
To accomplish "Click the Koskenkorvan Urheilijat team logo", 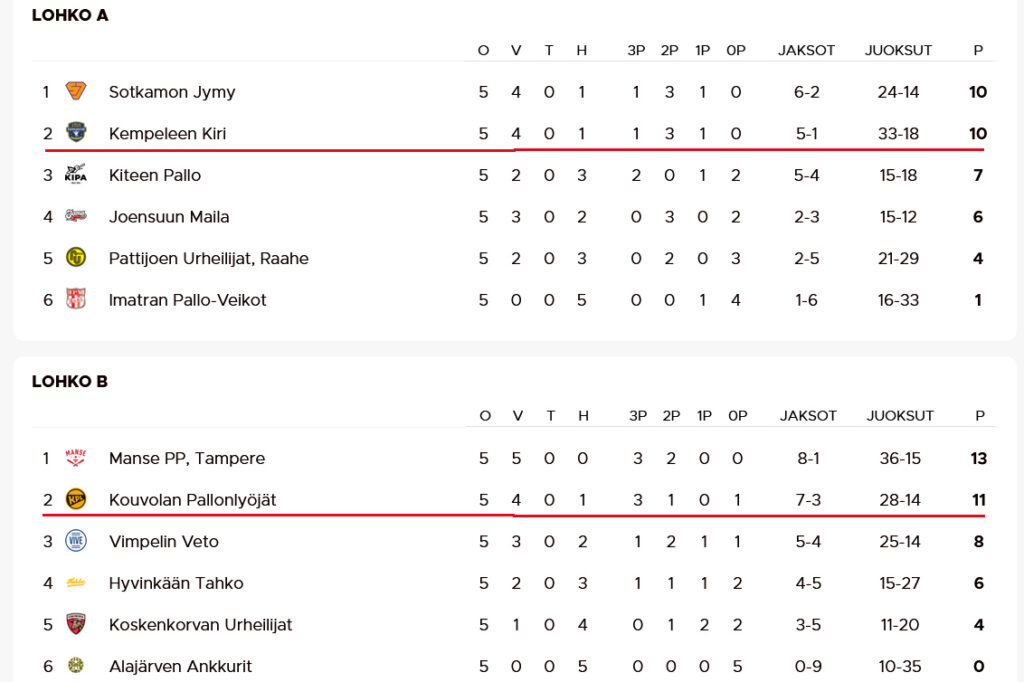I will point(76,625).
